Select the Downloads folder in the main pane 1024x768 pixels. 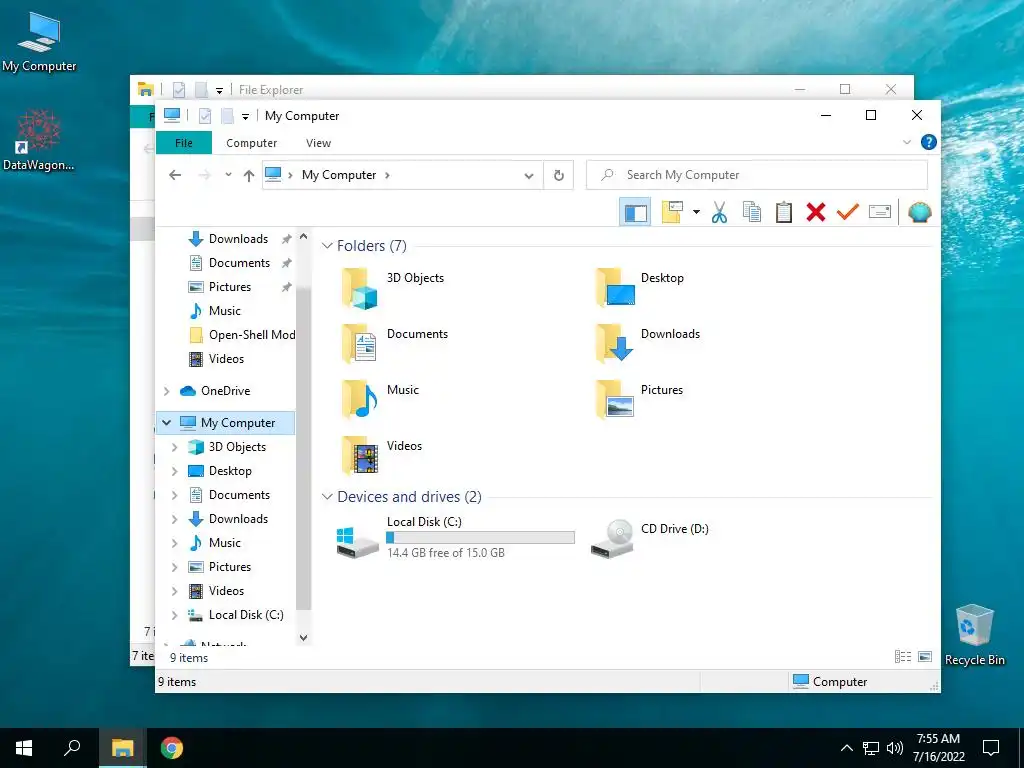tap(647, 344)
